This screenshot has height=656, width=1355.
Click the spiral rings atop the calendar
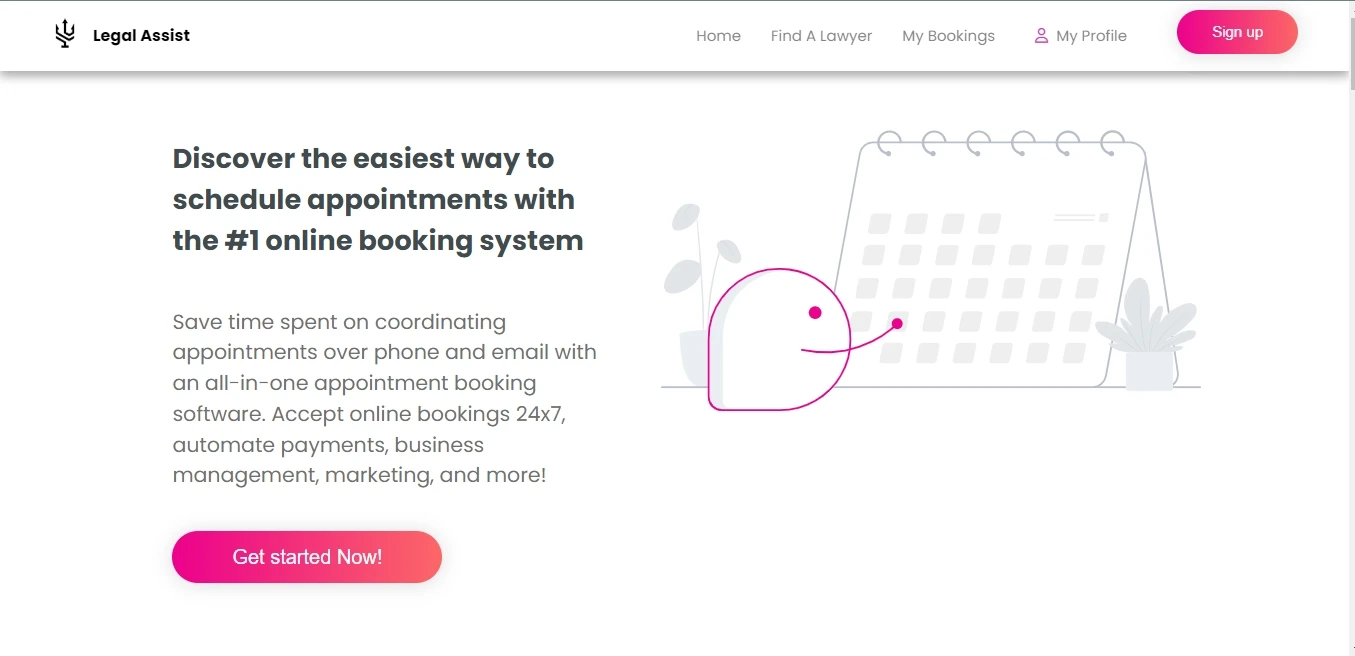coord(1001,145)
